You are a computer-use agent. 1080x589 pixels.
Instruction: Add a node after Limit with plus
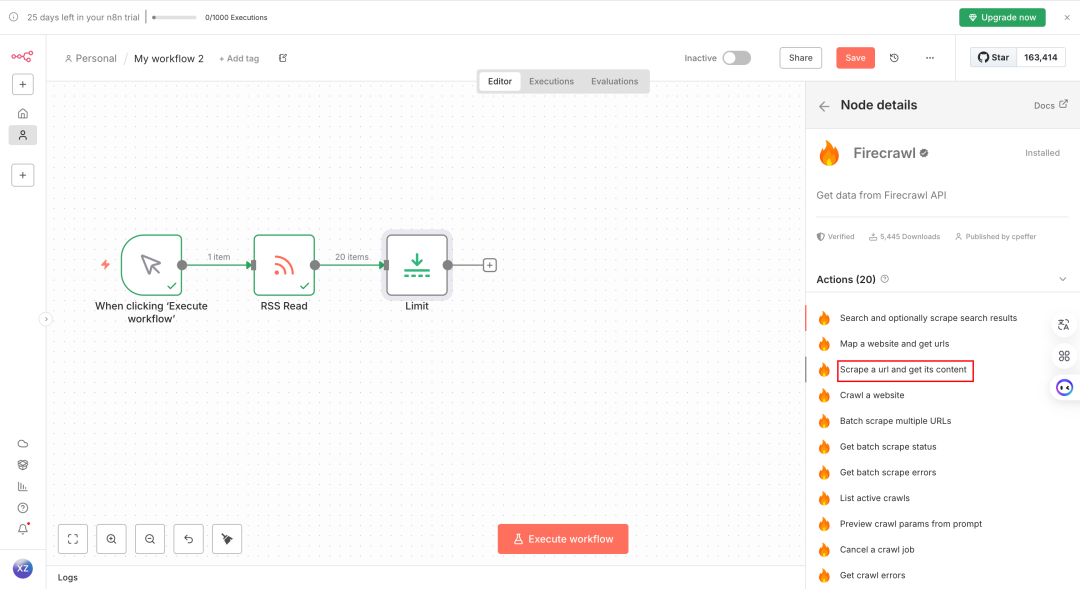pos(490,265)
